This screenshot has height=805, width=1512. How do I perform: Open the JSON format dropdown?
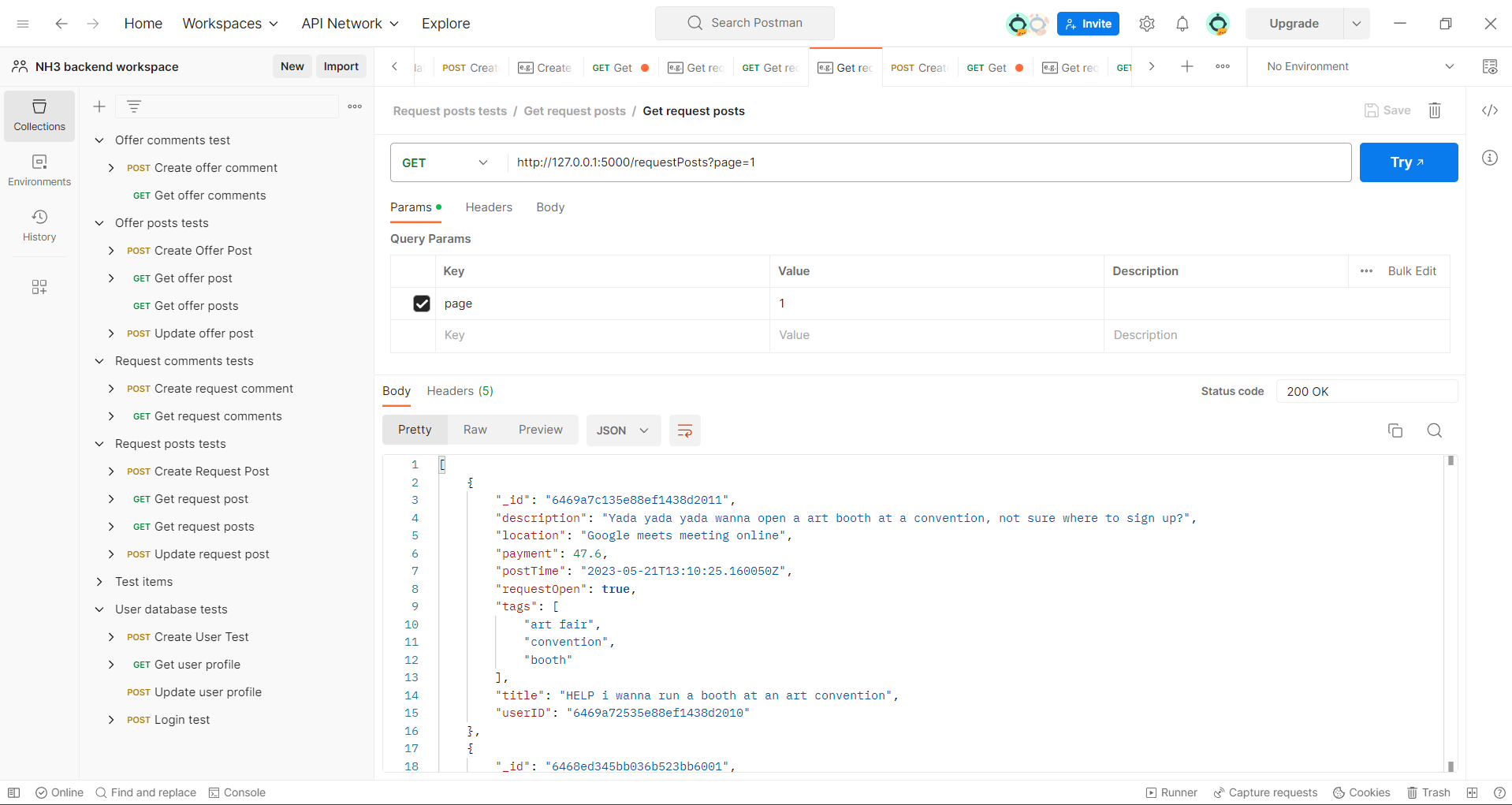[x=623, y=430]
